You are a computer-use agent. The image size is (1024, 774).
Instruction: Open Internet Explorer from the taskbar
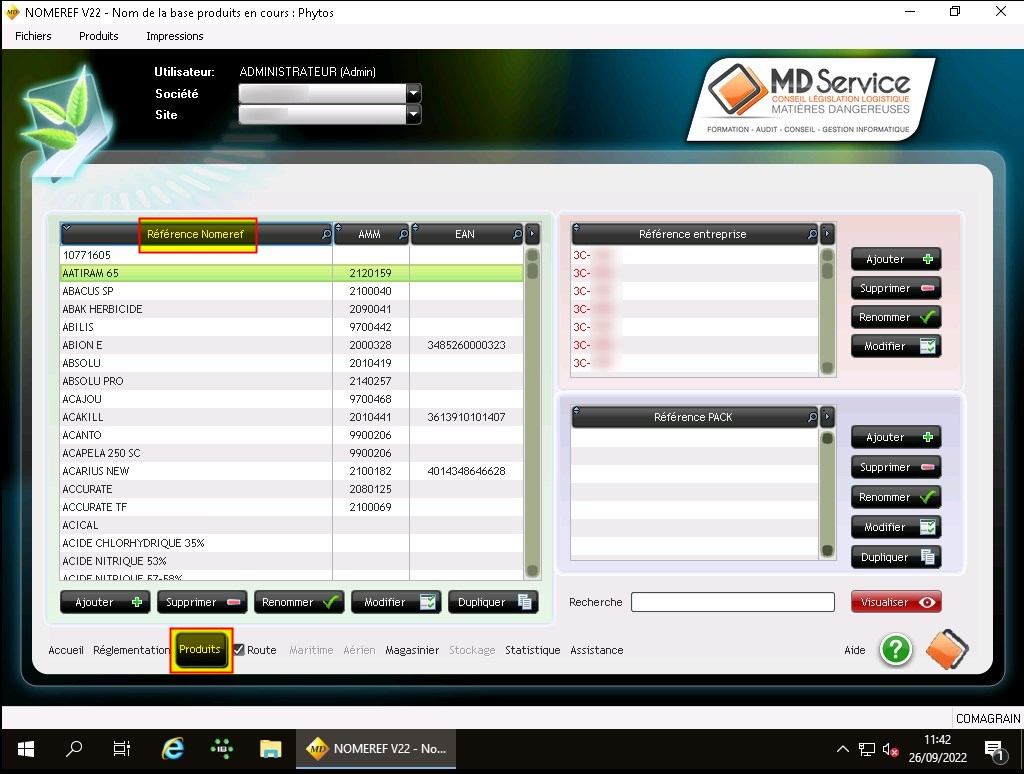[x=173, y=748]
